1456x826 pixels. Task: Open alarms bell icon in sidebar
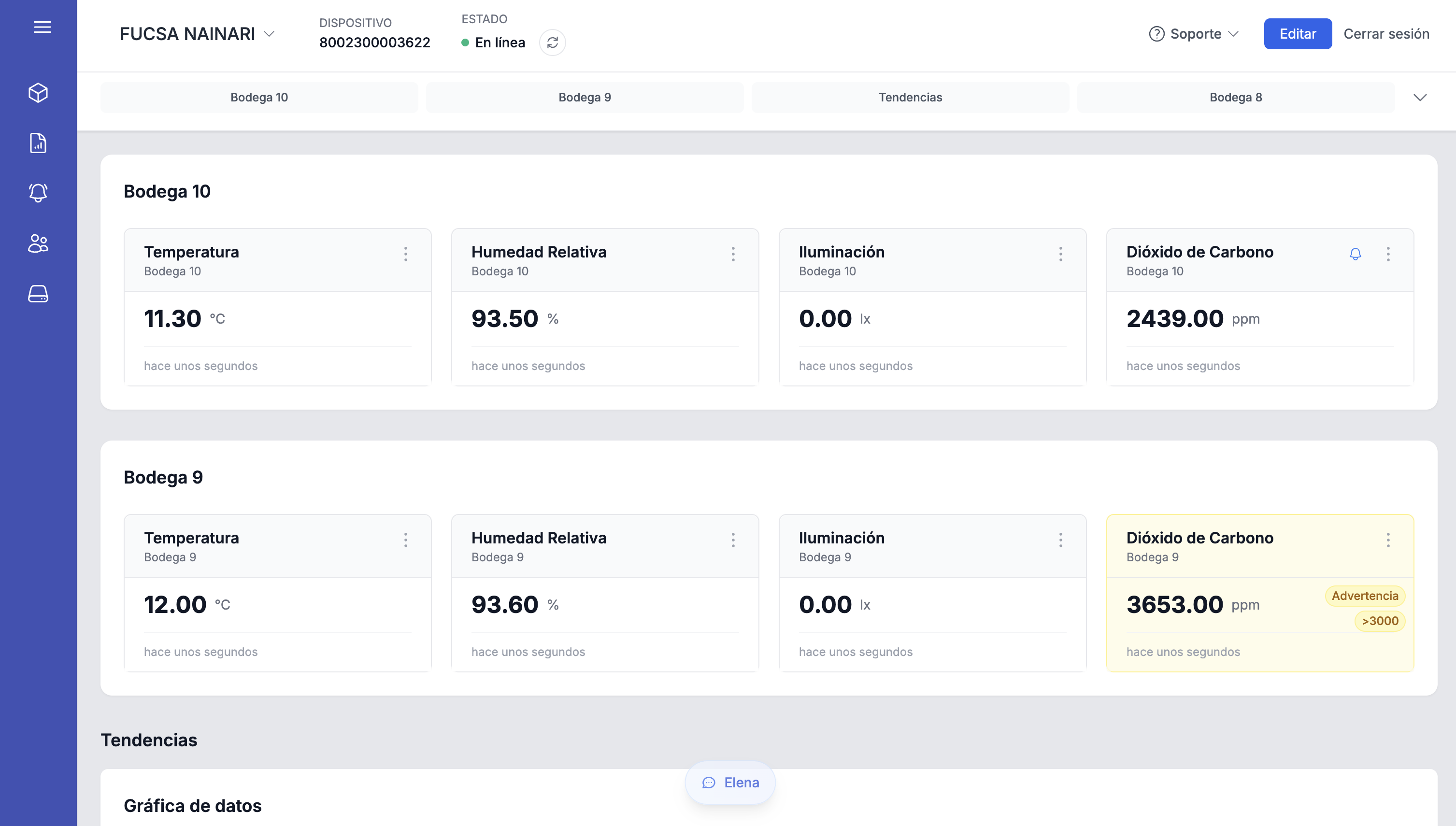coord(38,193)
